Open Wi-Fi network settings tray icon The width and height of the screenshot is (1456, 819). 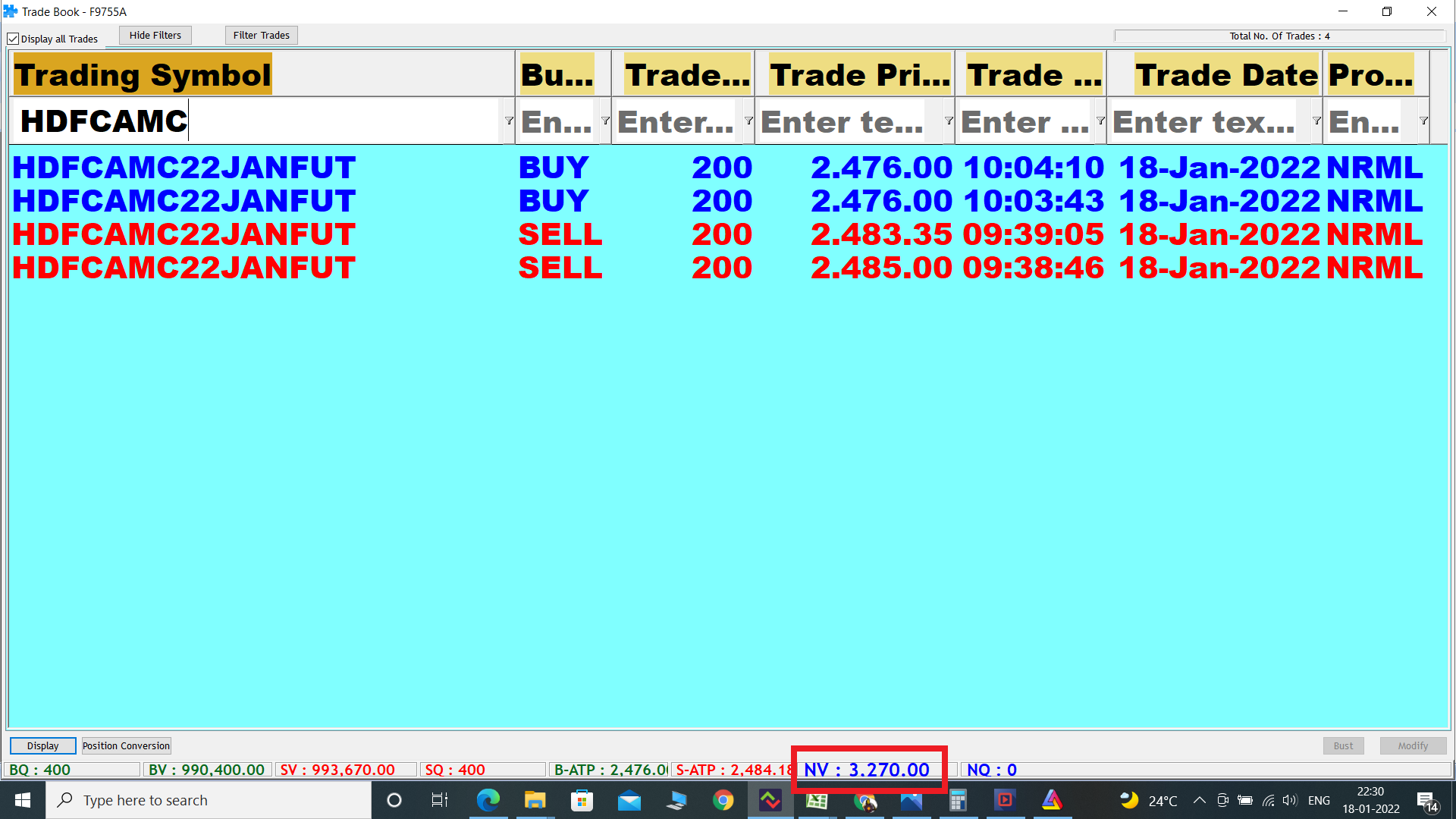(x=1268, y=800)
